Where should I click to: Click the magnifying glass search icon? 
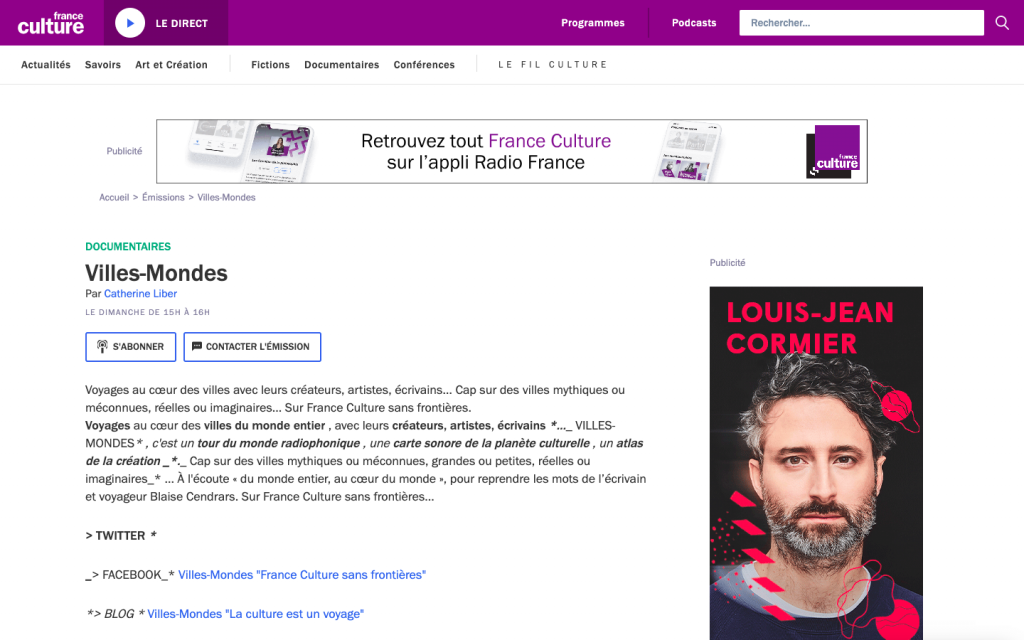click(x=1002, y=23)
